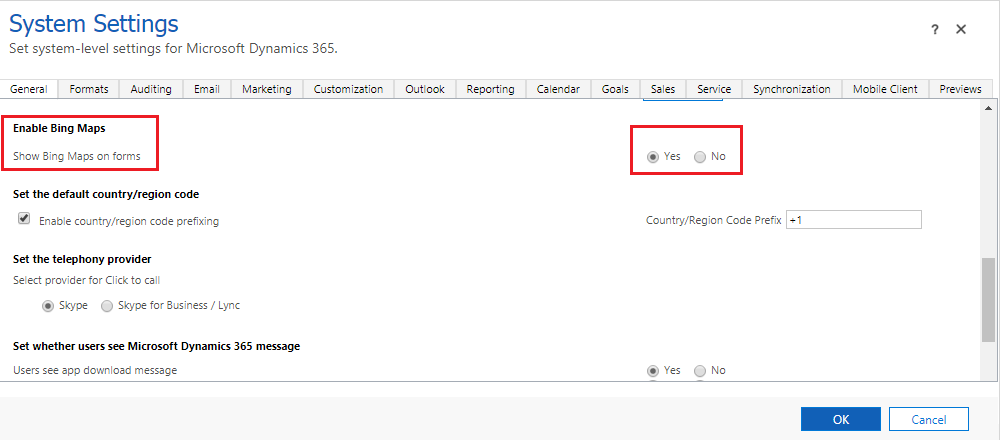The image size is (1000, 440).
Task: Click 'Set the telephony provider' heading
Action: (82, 260)
